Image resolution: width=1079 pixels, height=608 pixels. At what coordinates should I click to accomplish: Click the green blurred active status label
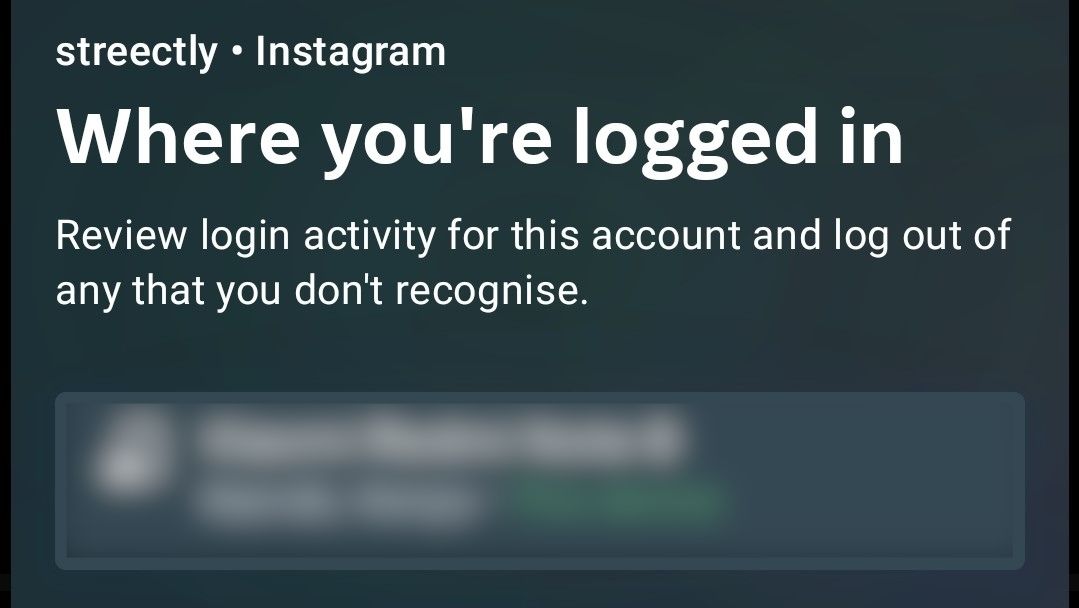tap(619, 502)
